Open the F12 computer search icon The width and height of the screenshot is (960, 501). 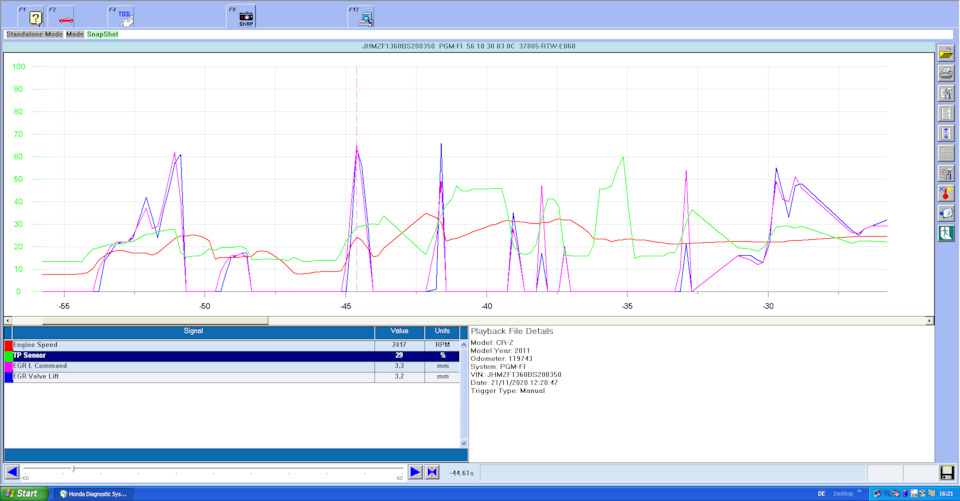click(x=362, y=17)
